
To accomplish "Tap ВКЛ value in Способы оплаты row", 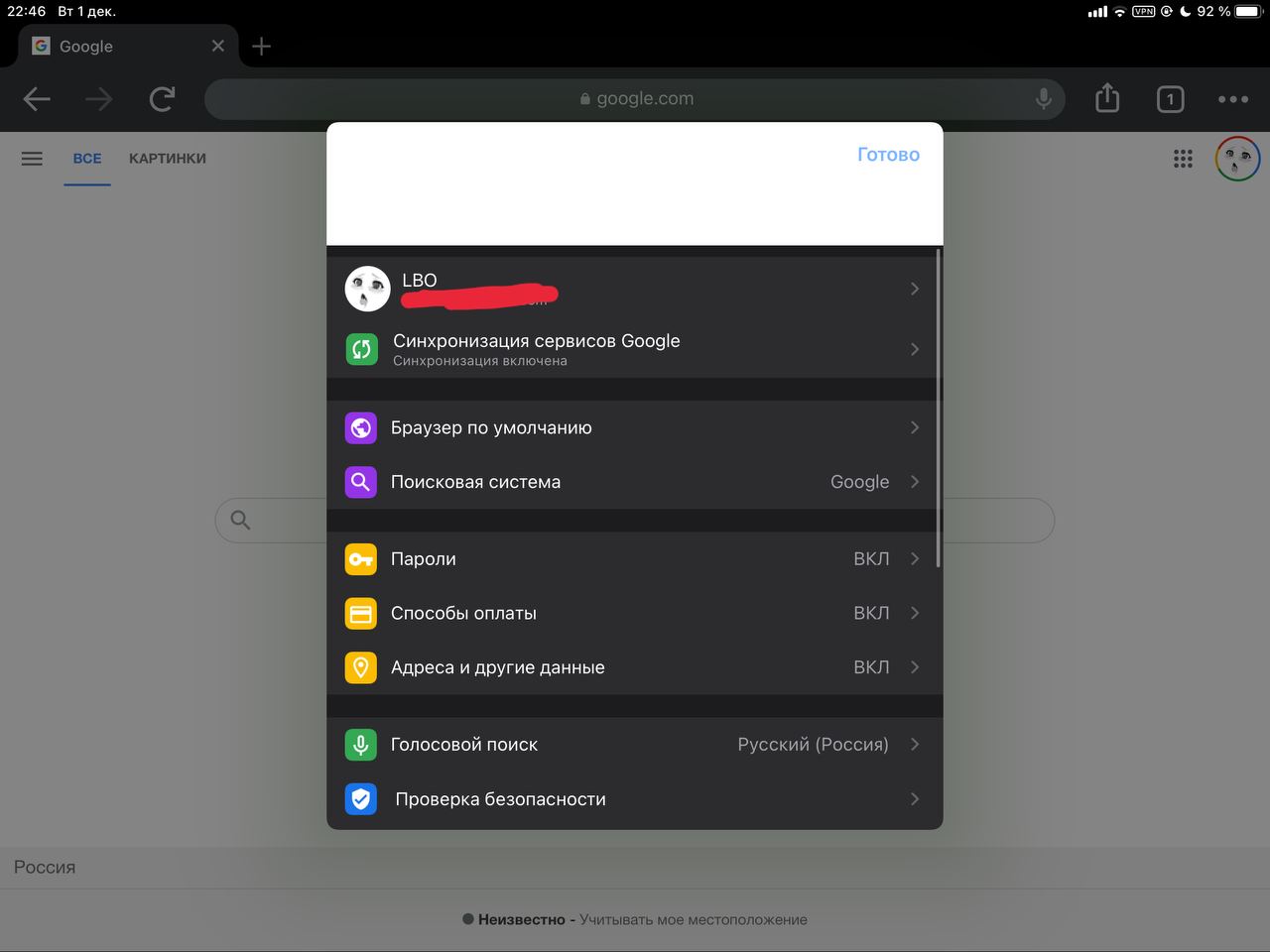I will pos(871,614).
